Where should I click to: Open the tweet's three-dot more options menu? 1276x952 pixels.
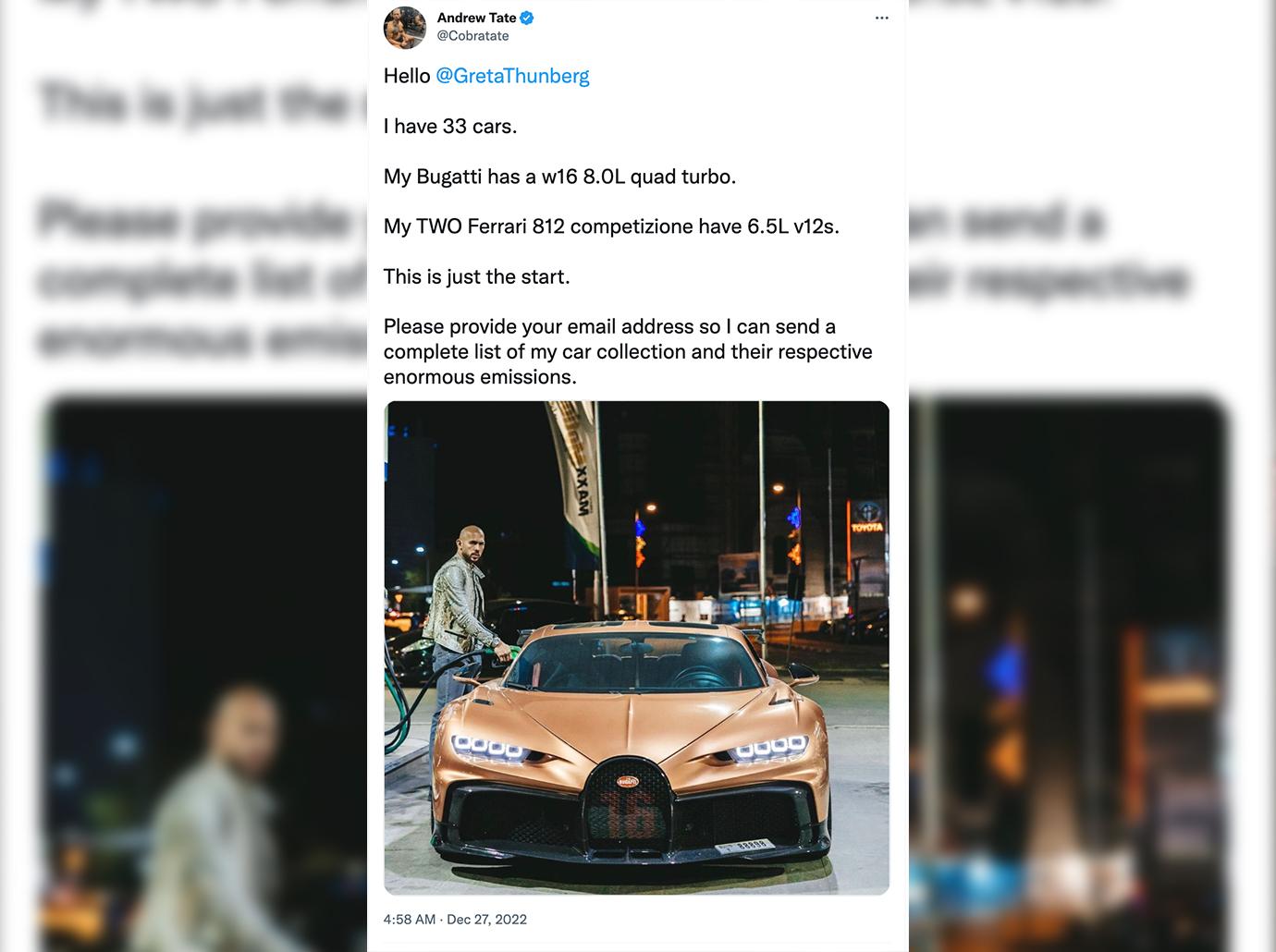click(881, 18)
